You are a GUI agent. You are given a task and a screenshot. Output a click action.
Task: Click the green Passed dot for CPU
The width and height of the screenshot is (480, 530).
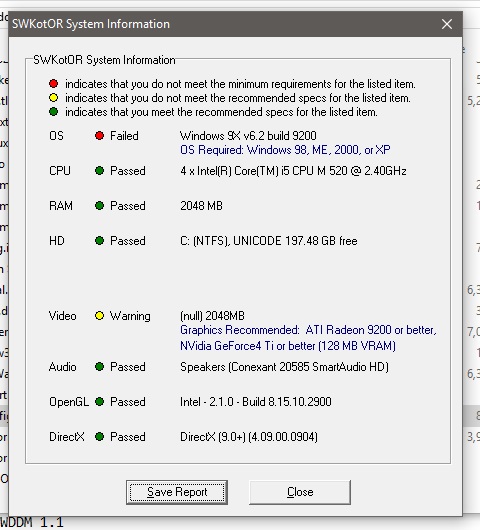click(x=99, y=171)
